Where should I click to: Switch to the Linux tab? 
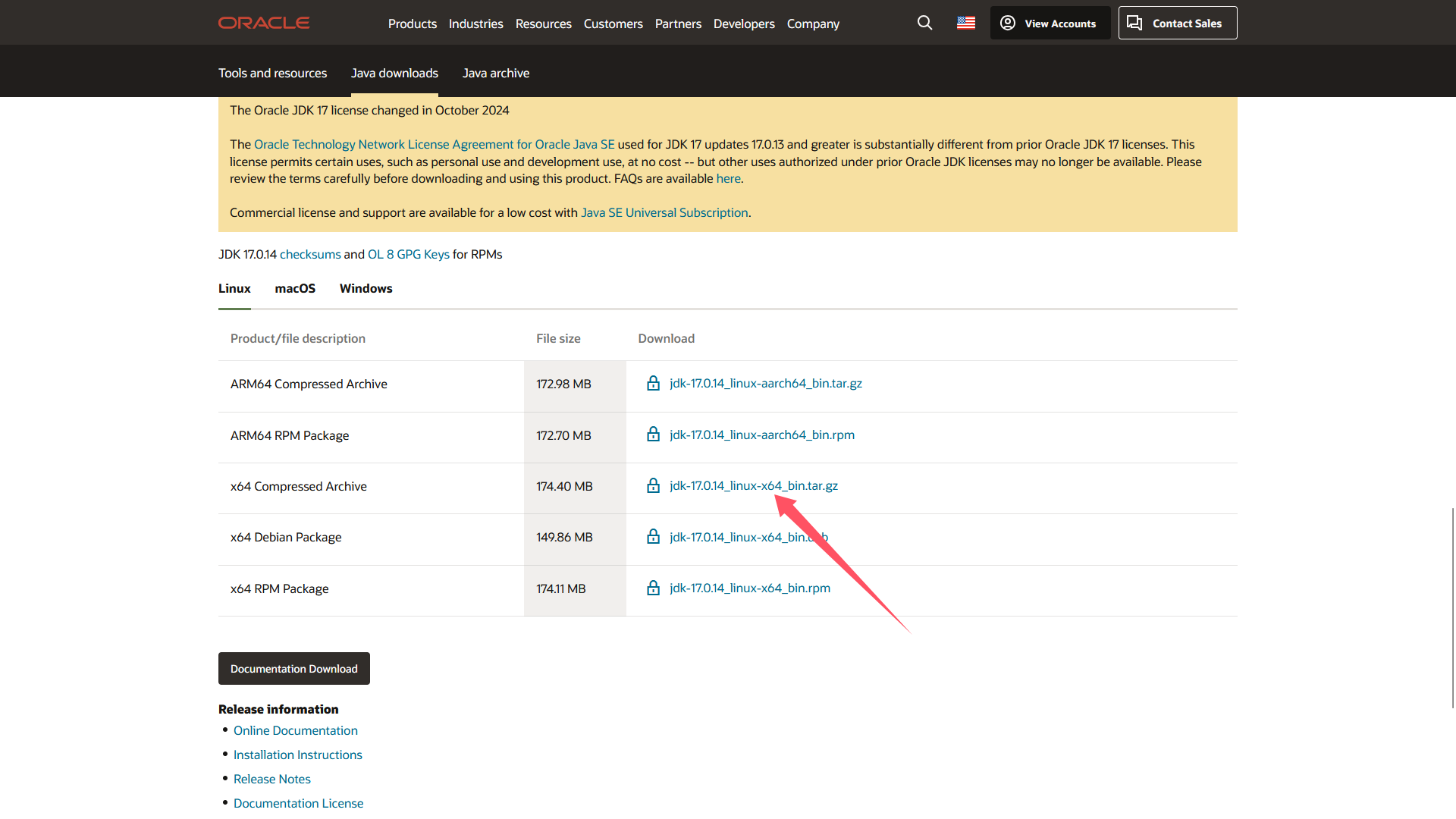tap(234, 288)
